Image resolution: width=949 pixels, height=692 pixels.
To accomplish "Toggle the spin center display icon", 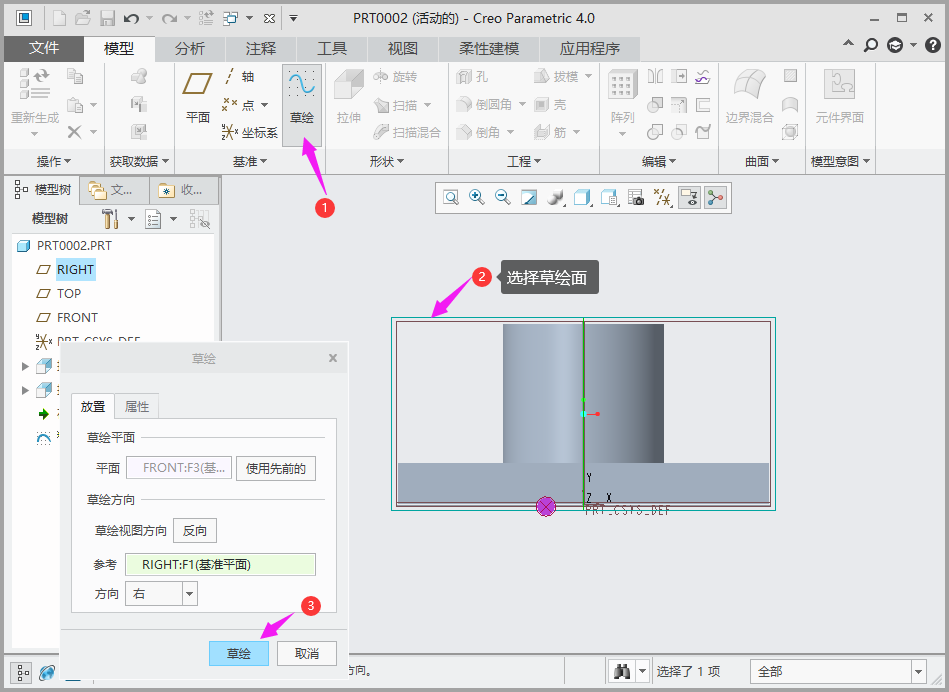I will 715,198.
